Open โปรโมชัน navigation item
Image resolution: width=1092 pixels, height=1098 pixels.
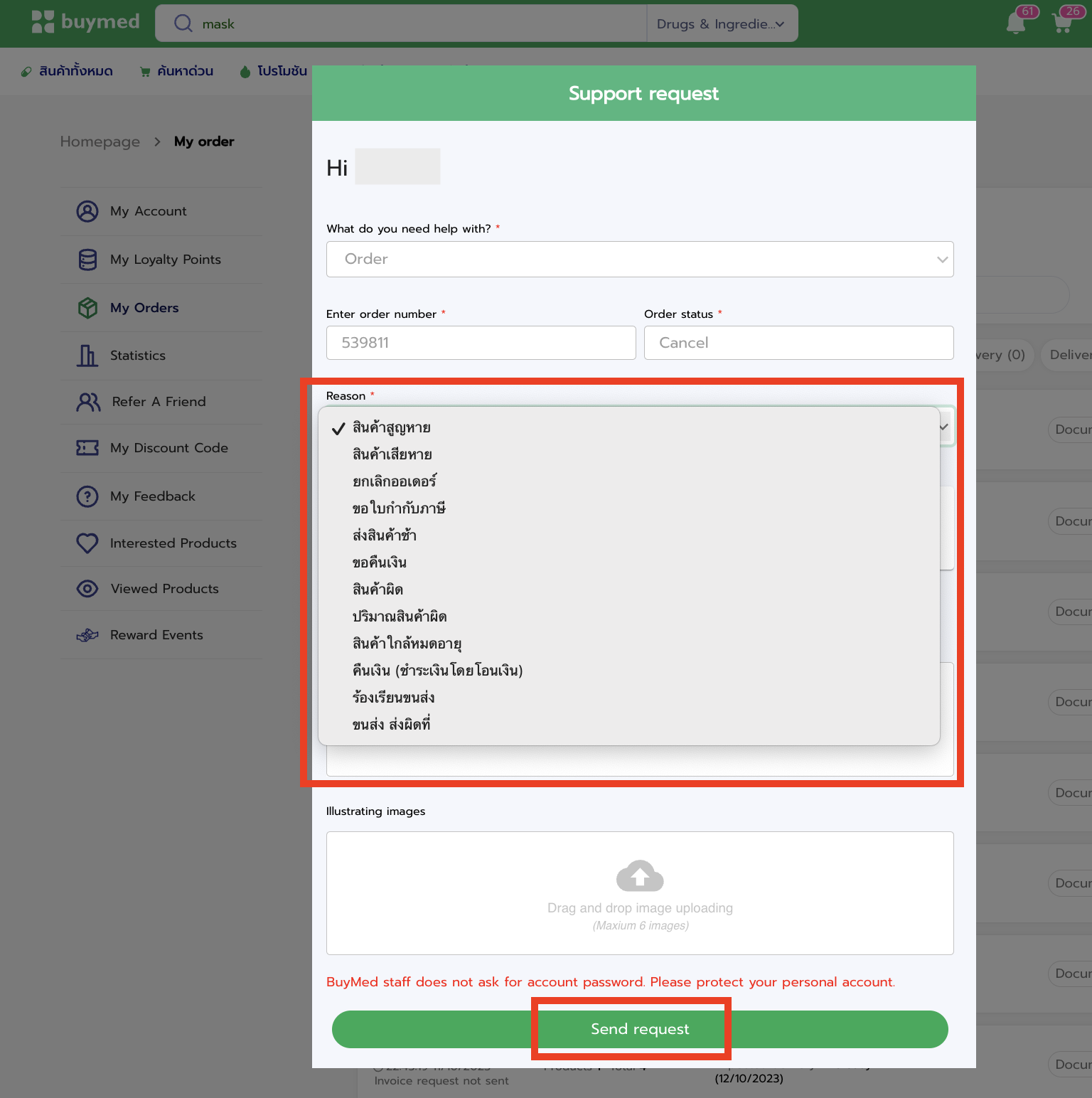[x=282, y=71]
